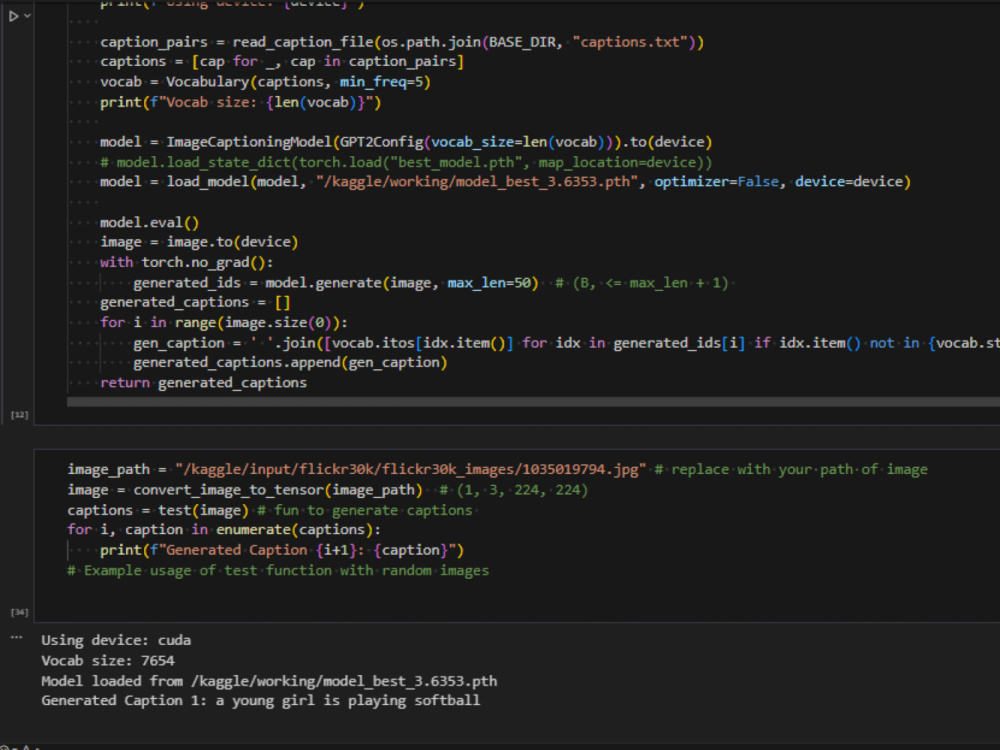
Task: Click output line Model loaded from model_best_3.6353.pth
Action: pyautogui.click(x=269, y=681)
